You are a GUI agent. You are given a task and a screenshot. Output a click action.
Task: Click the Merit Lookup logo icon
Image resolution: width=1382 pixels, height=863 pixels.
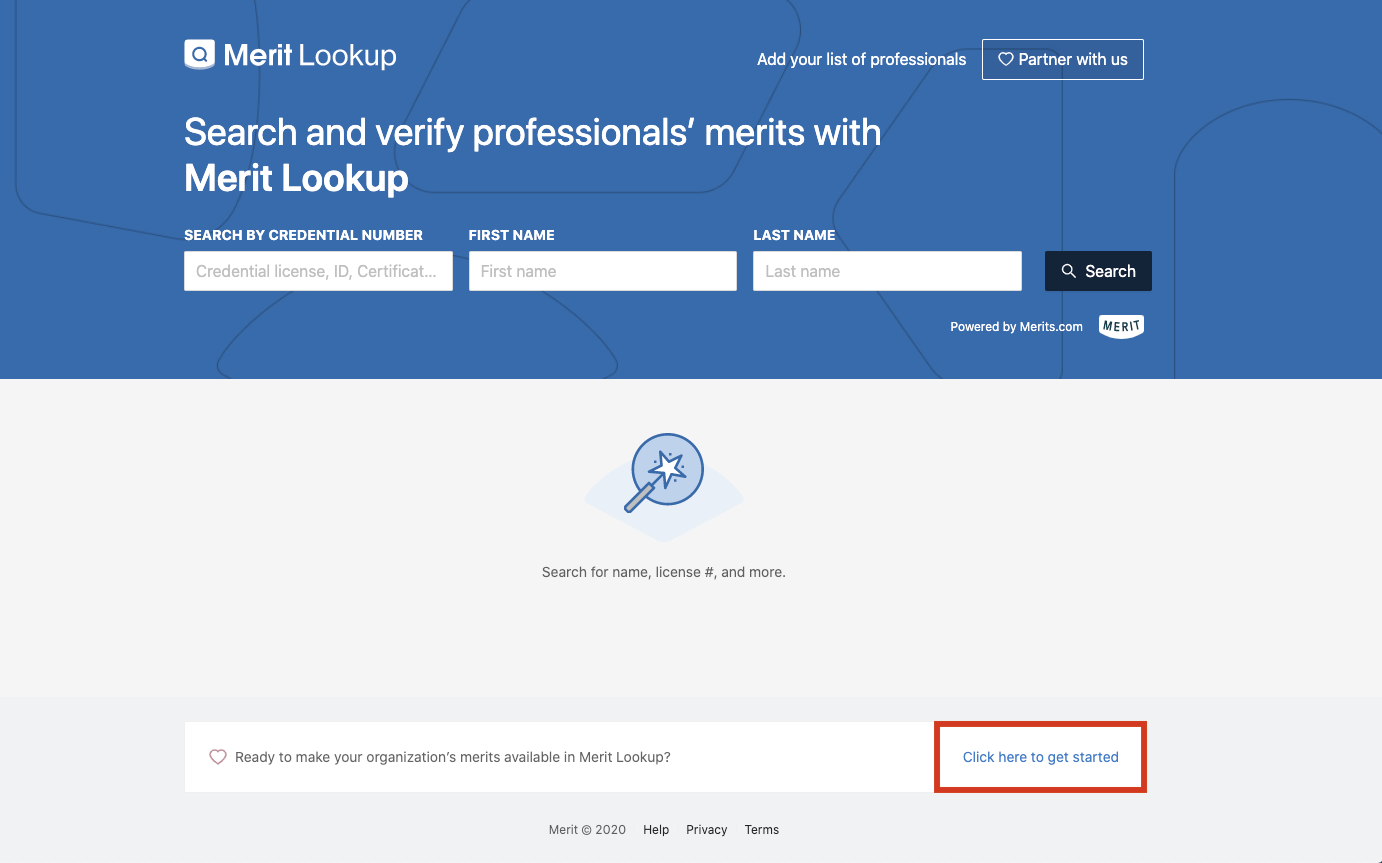pos(200,55)
